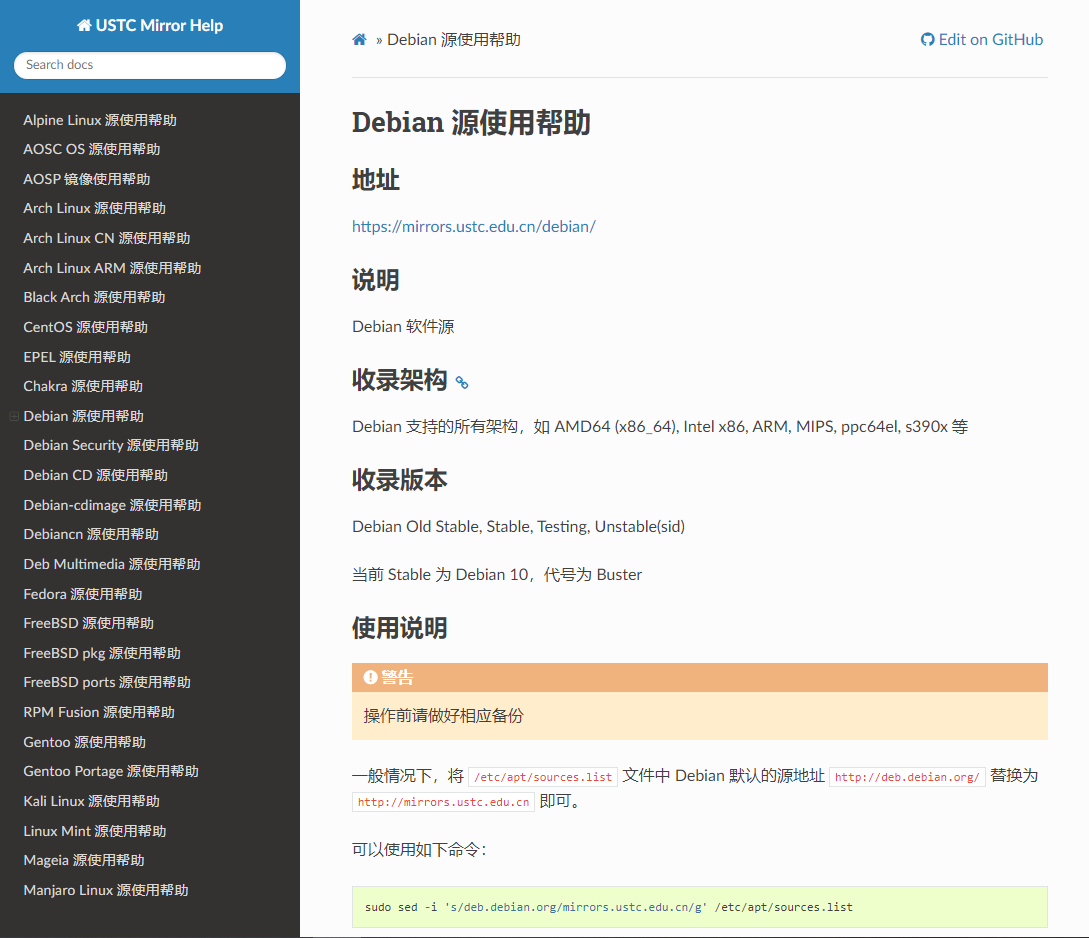This screenshot has height=938, width=1089.
Task: Click the 使用说明 section heading
Action: [x=399, y=628]
